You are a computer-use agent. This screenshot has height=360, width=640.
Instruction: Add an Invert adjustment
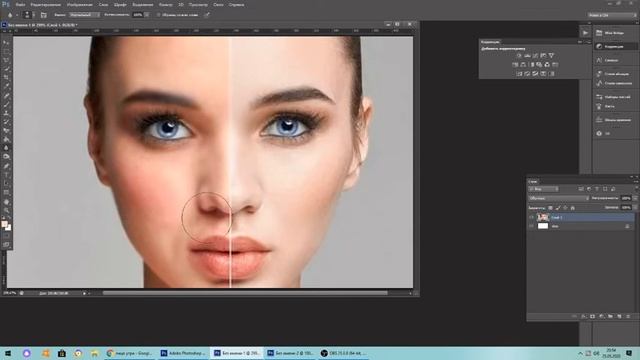pos(519,74)
